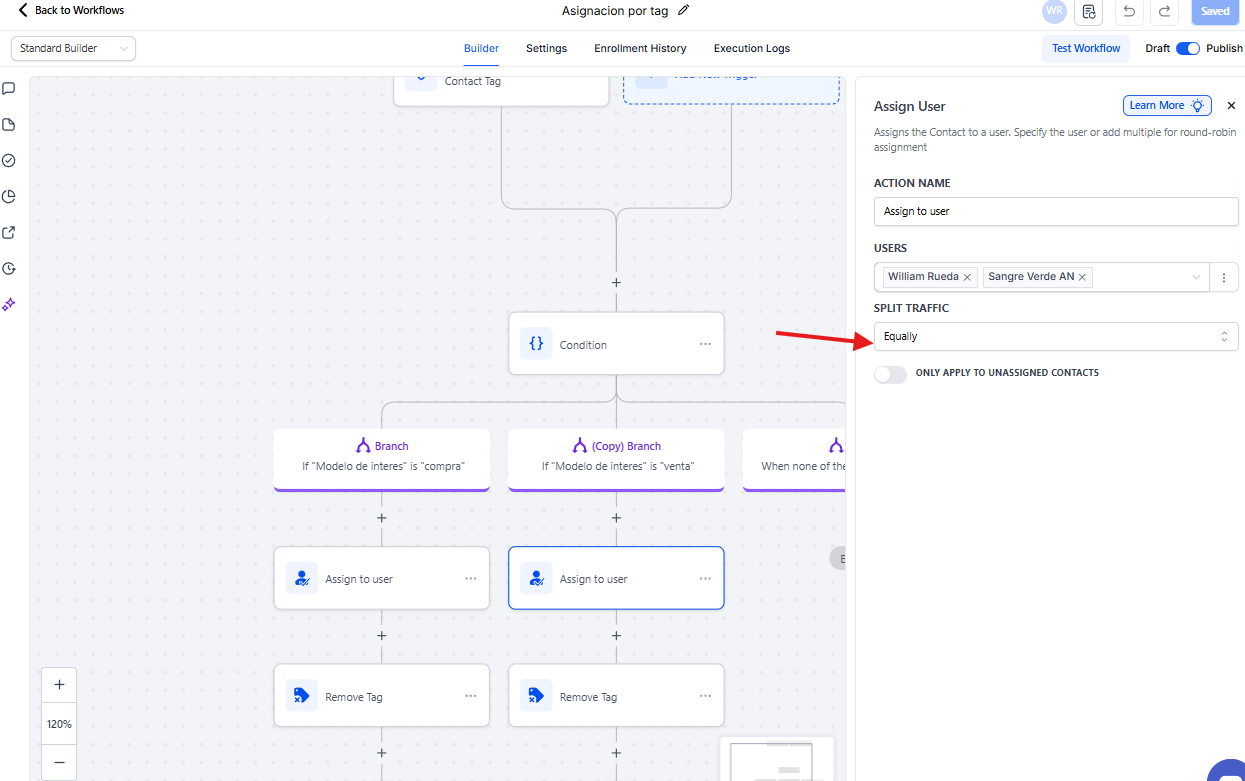Click the undo arrow icon
The image size is (1245, 781).
(x=1129, y=12)
